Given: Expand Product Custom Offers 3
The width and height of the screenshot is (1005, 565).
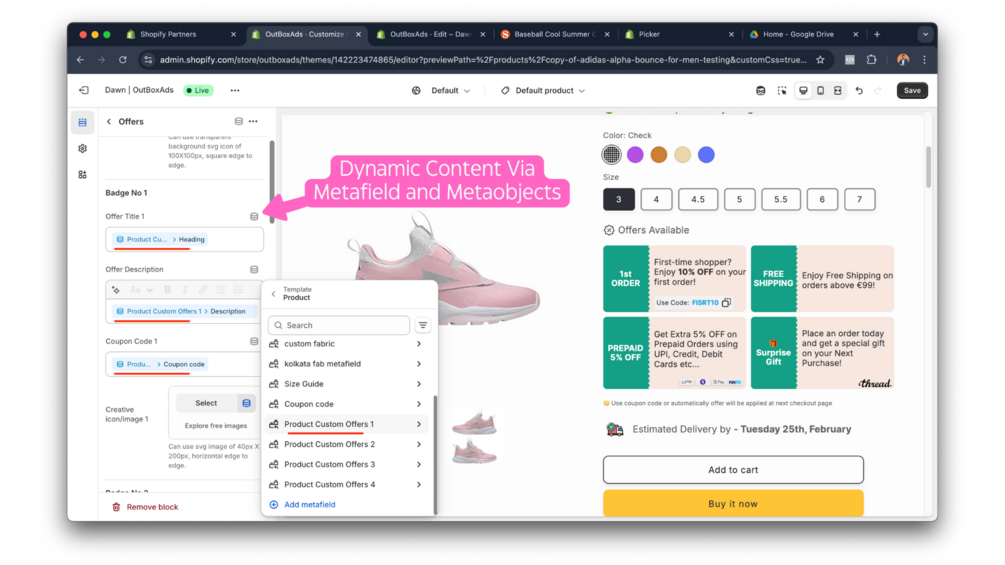Looking at the screenshot, I should coord(346,464).
